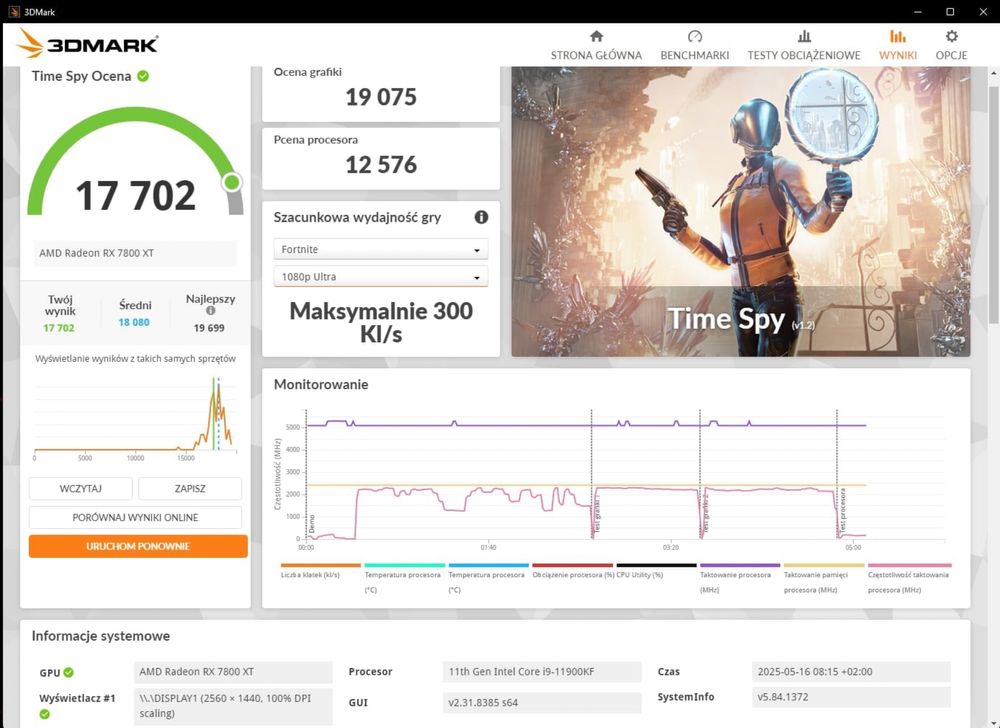Click processor value 11th Gen Intel Core i9-11900KF
This screenshot has height=728, width=1000.
[541, 672]
